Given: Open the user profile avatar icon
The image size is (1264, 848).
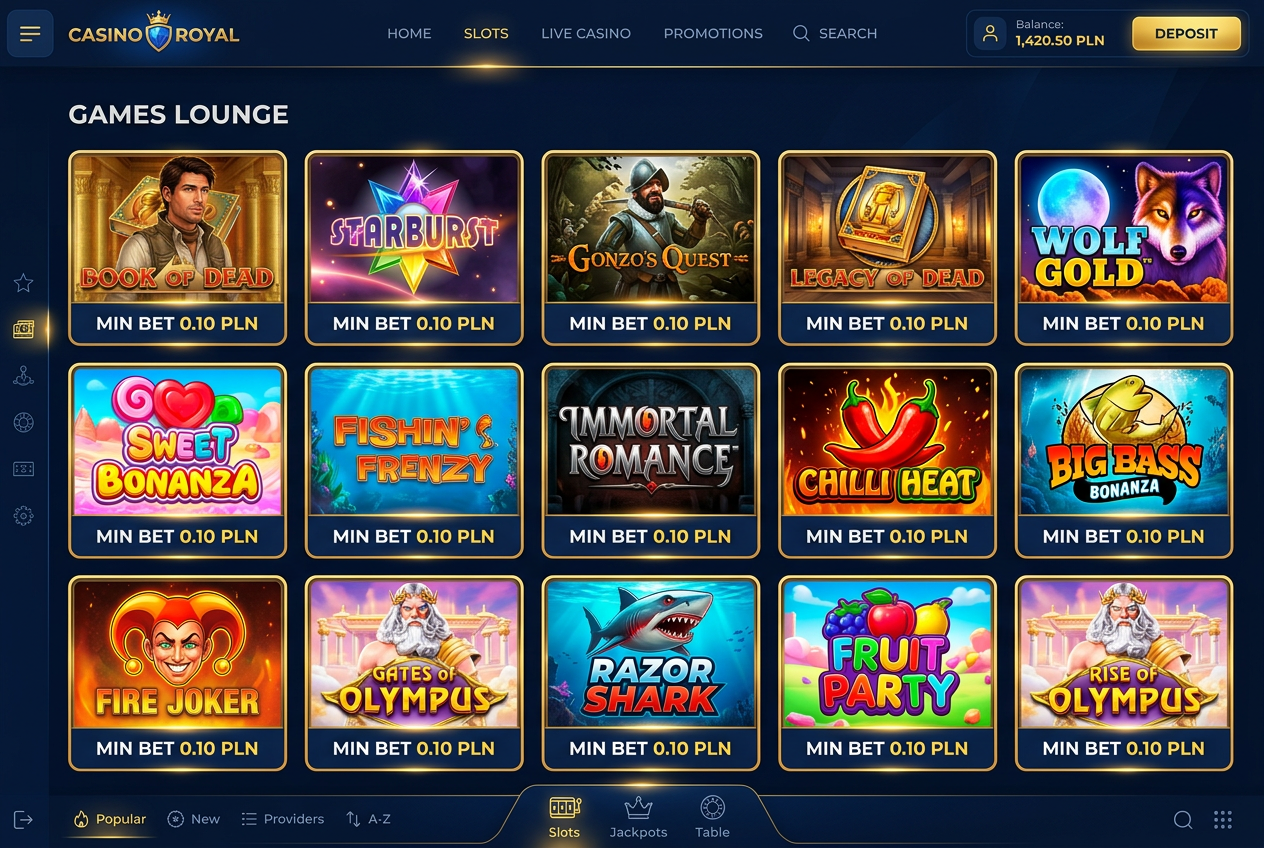Looking at the screenshot, I should [990, 33].
